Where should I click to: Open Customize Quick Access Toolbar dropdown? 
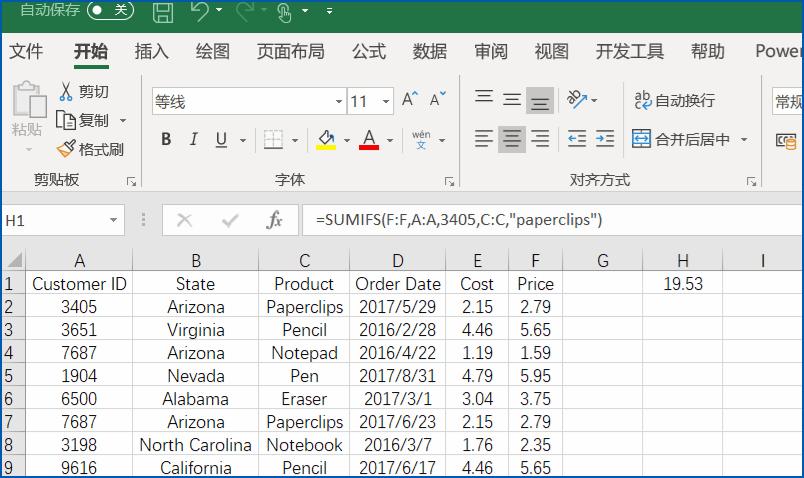329,10
